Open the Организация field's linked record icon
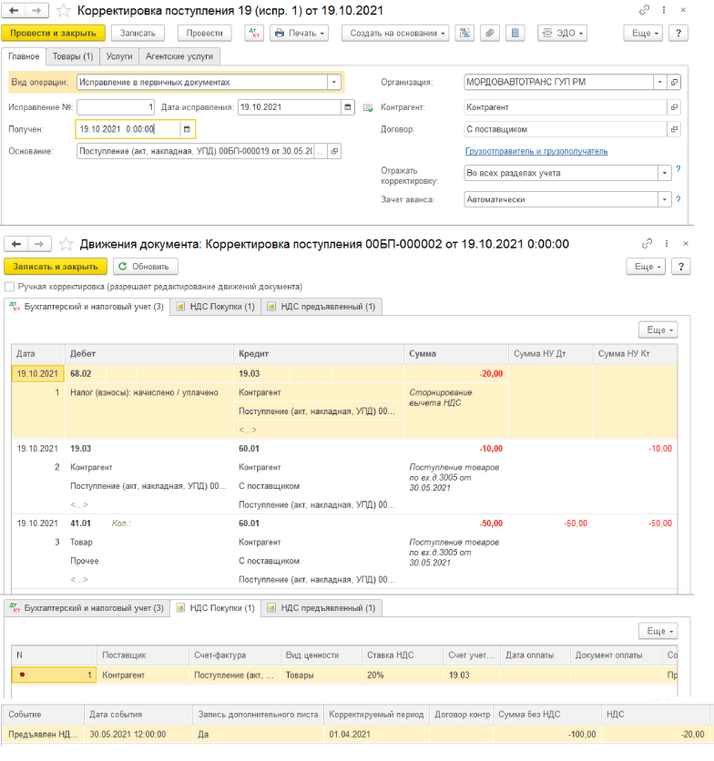 pos(675,83)
